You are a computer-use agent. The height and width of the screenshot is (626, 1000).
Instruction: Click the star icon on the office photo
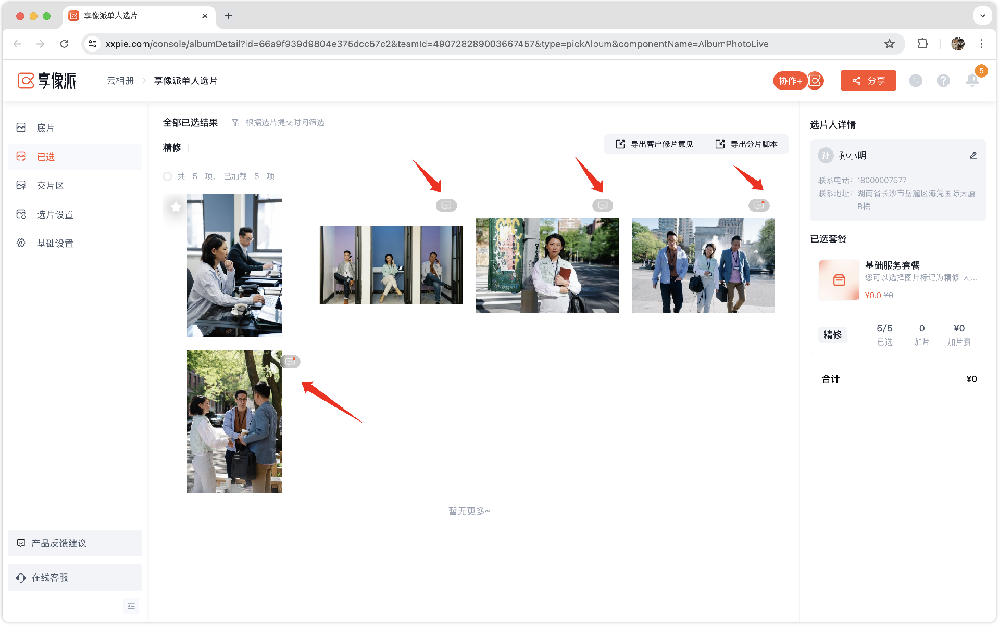[176, 206]
